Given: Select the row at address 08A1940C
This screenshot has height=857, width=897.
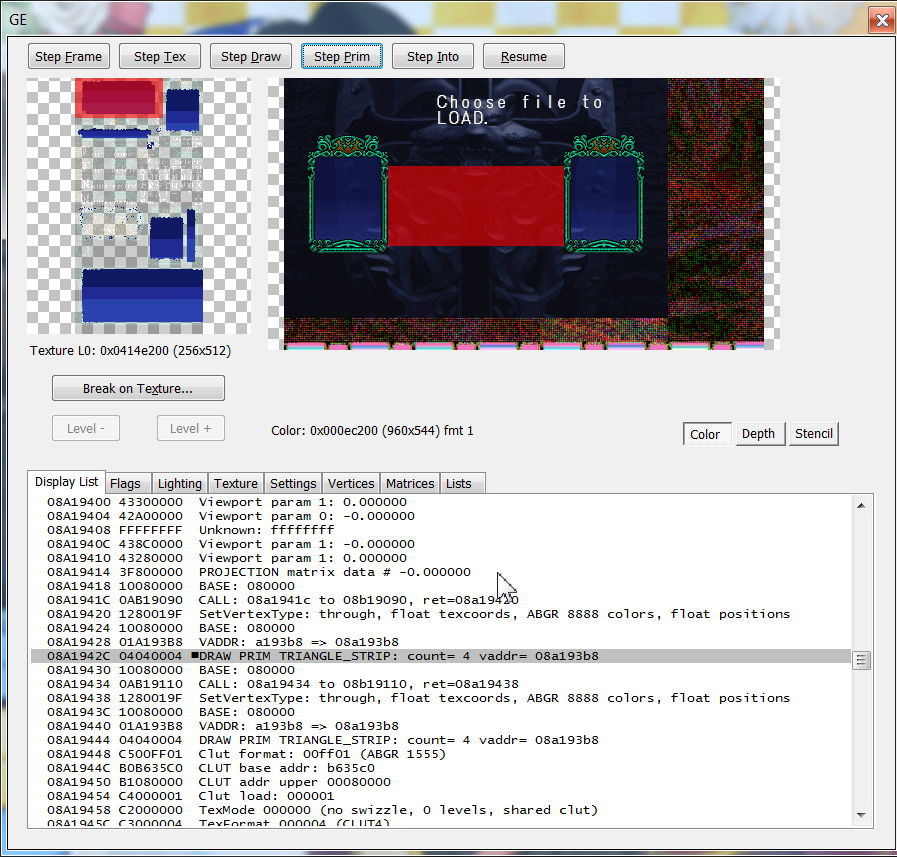Looking at the screenshot, I should click(440, 544).
